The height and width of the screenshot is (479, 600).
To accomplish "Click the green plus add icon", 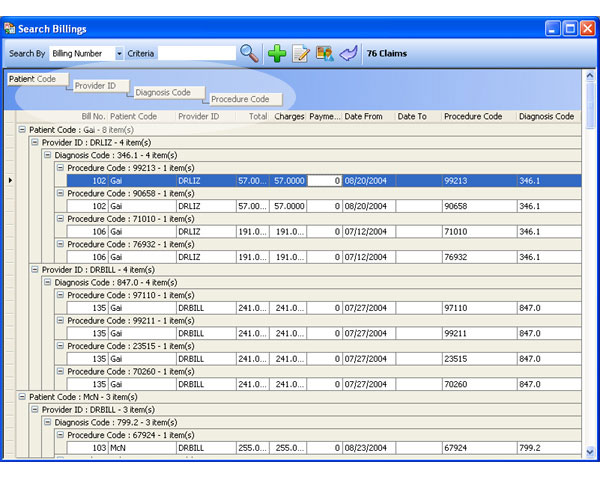I will [x=278, y=53].
